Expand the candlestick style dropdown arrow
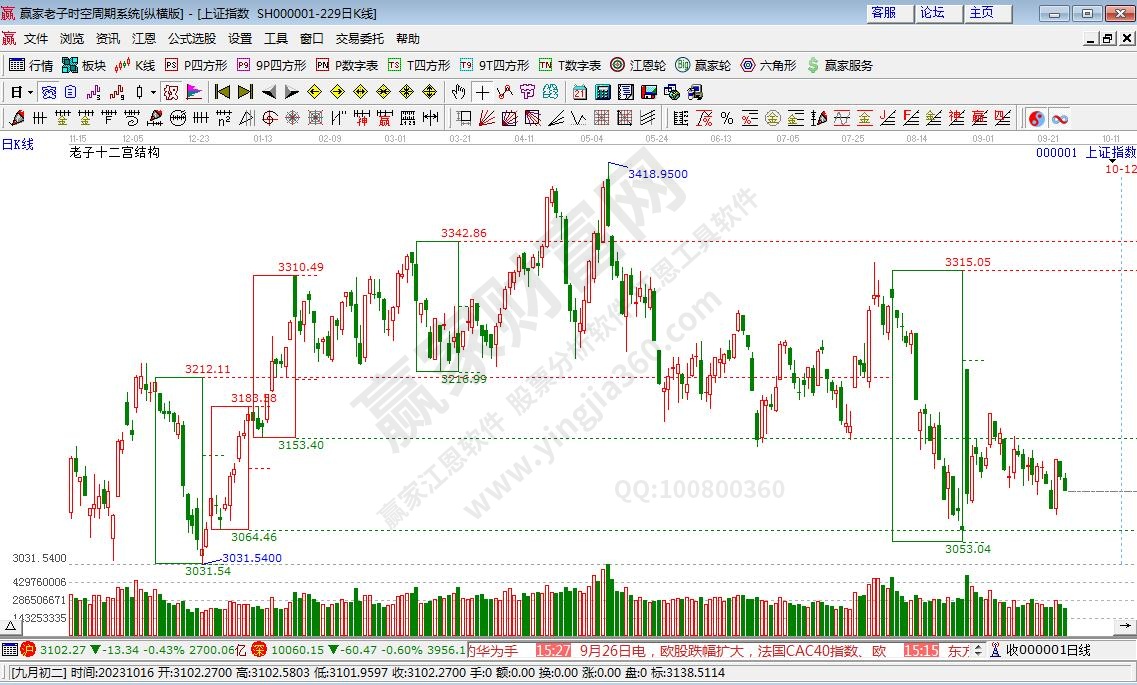 click(x=153, y=92)
